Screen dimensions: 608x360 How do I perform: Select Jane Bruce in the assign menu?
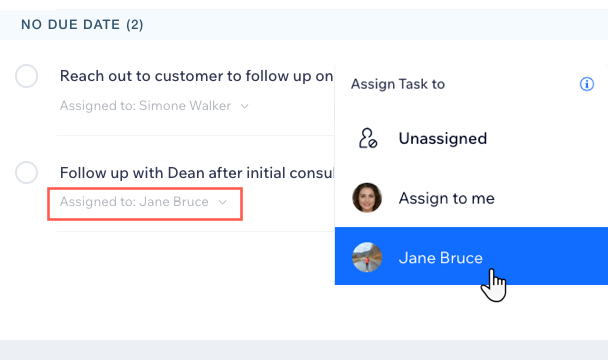tap(471, 256)
